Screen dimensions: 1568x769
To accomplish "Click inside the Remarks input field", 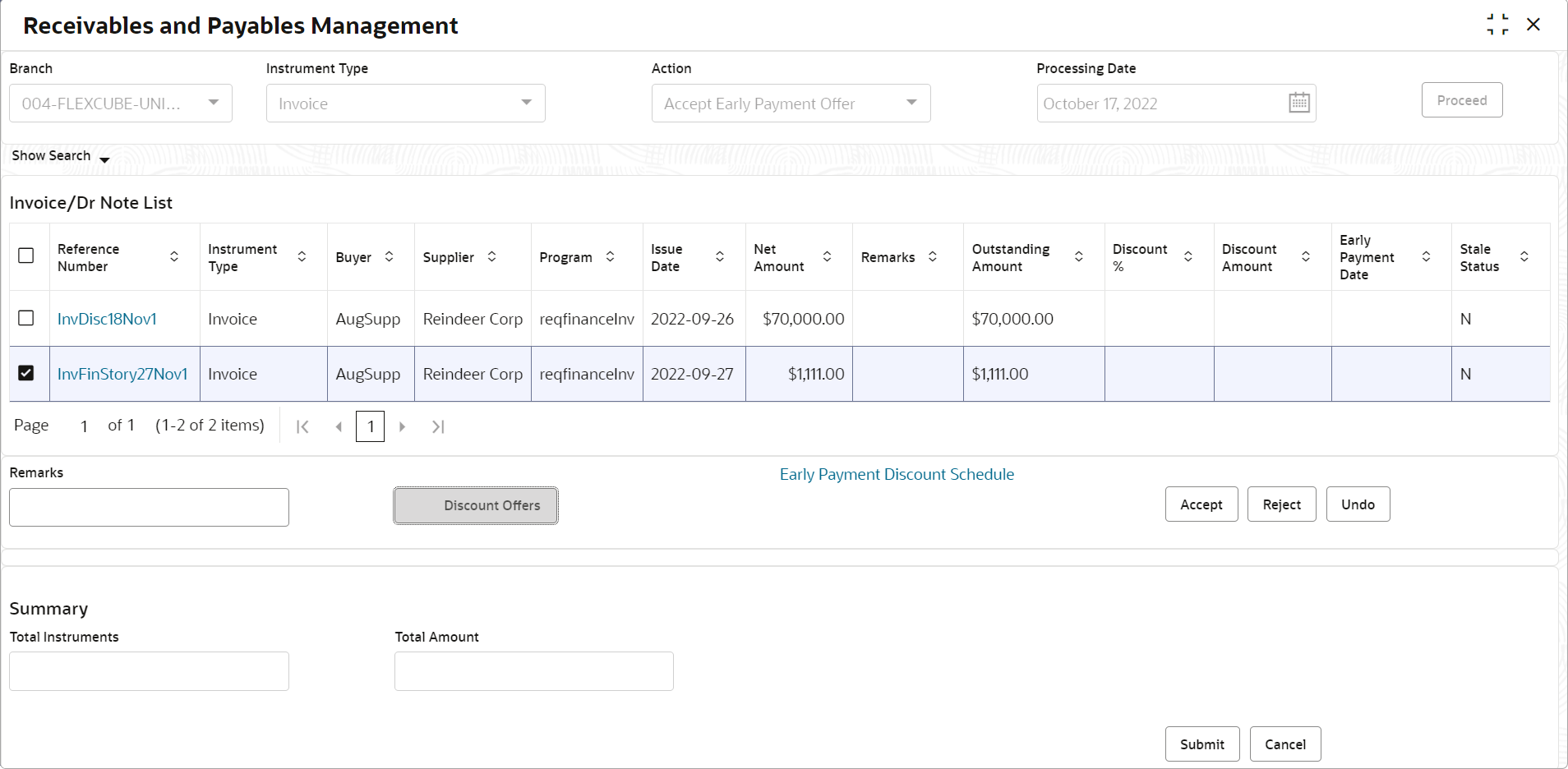I will point(149,507).
